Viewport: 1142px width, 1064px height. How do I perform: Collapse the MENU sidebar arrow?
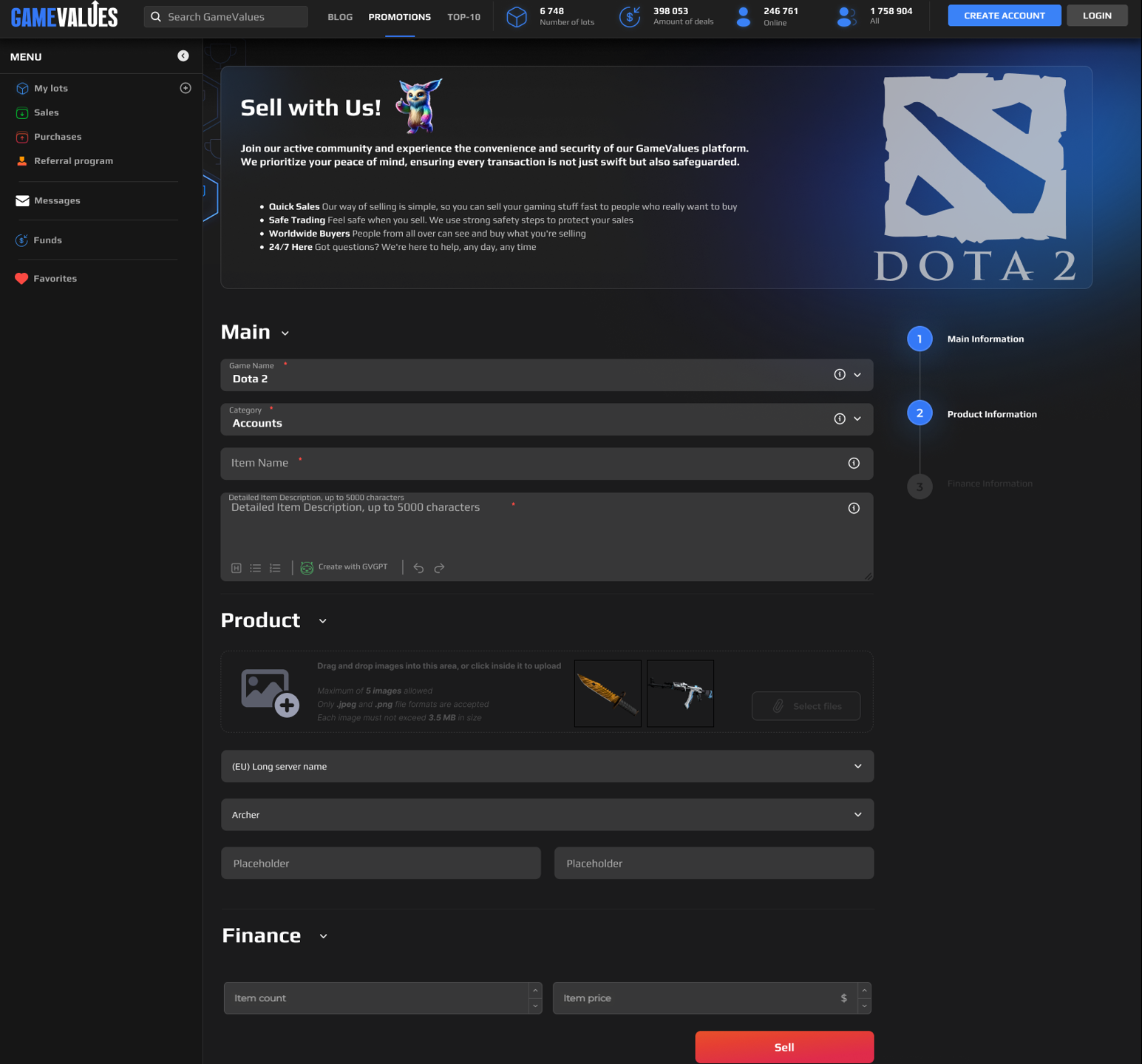click(x=183, y=56)
